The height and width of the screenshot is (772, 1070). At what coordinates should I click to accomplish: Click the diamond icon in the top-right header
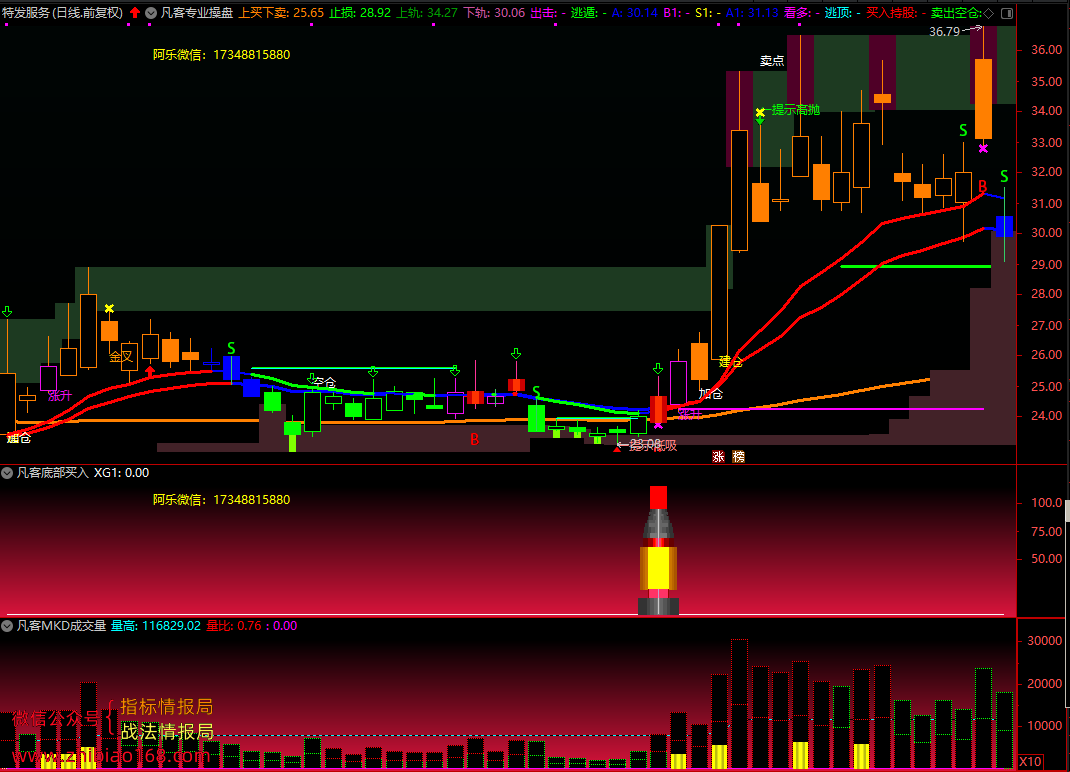click(989, 13)
